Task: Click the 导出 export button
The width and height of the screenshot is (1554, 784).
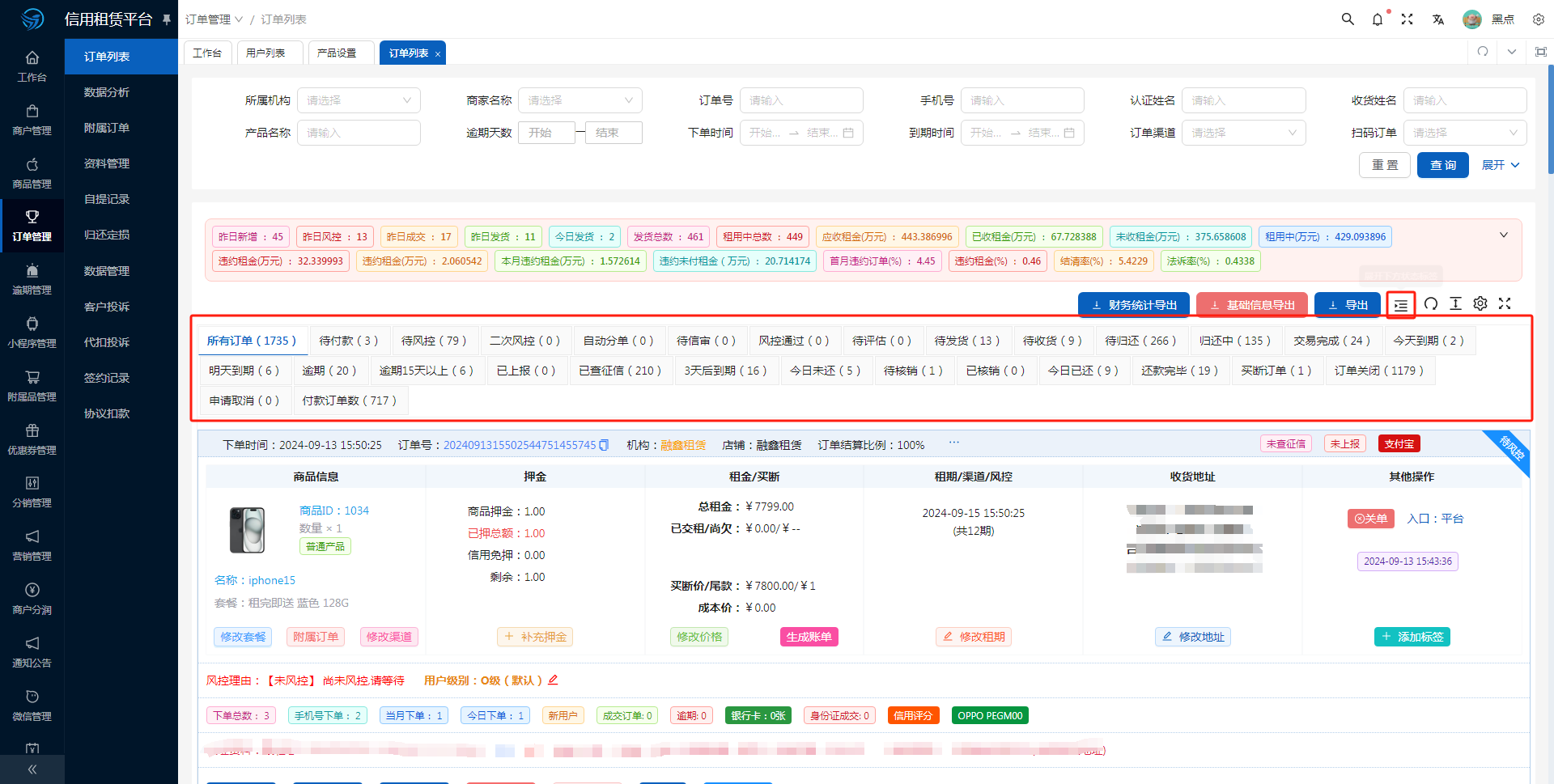Action: point(1348,305)
